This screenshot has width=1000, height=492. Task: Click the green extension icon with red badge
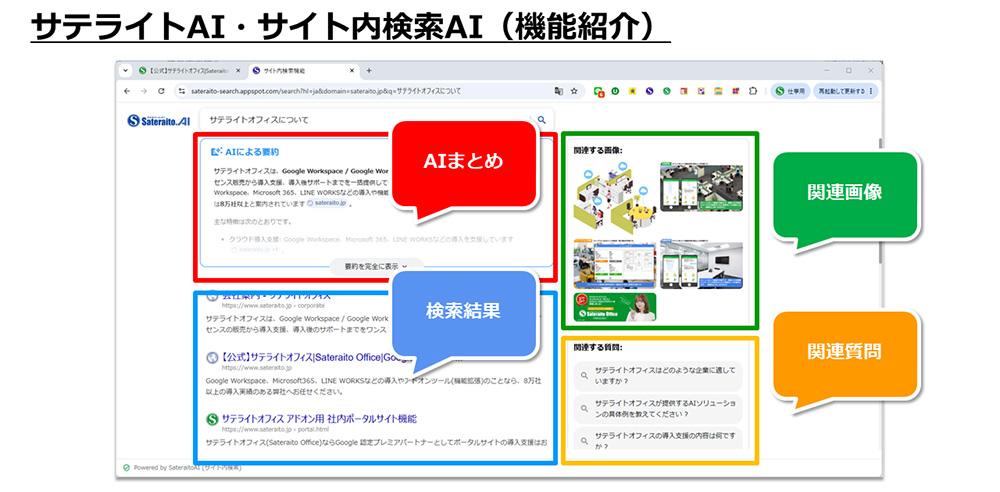pos(599,92)
